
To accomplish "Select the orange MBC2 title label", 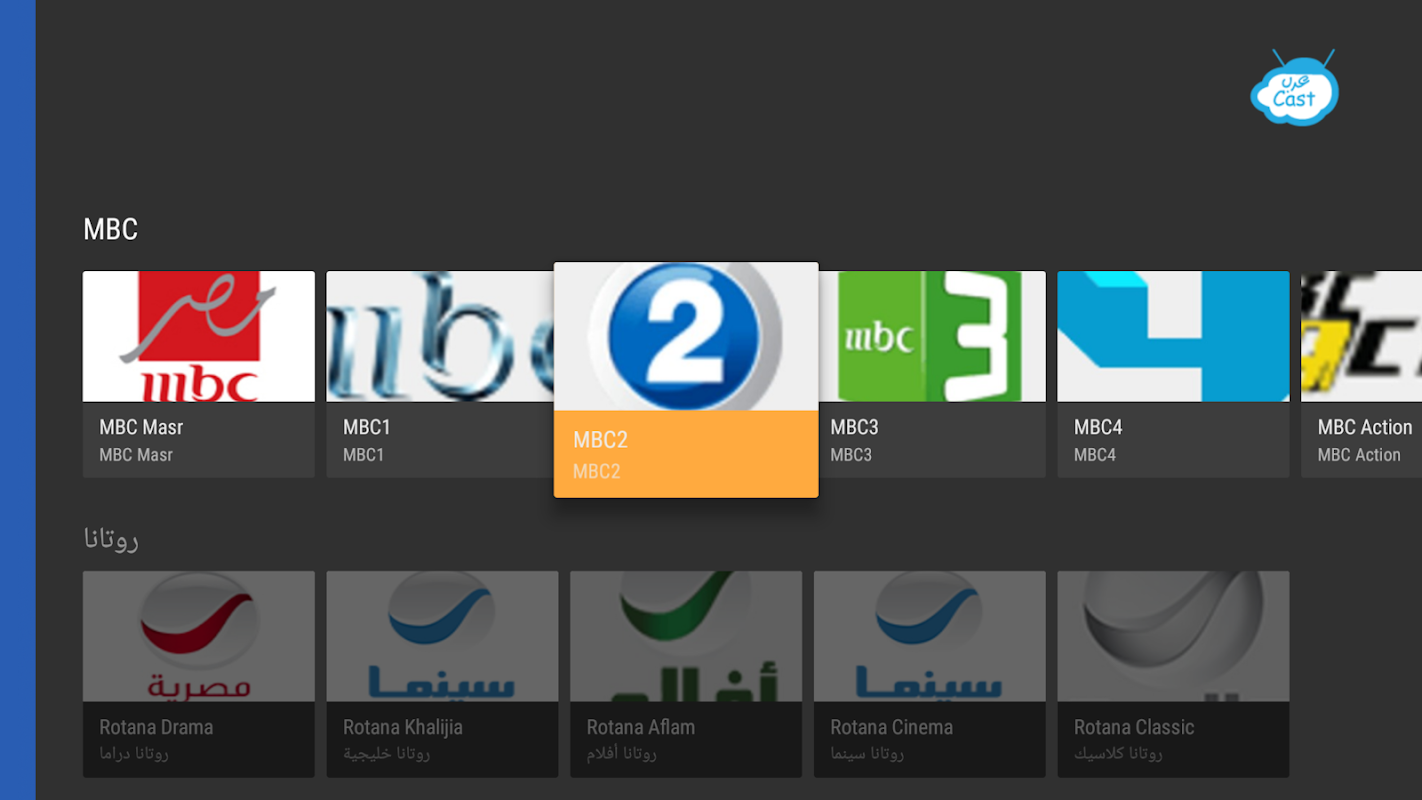I will coord(600,440).
